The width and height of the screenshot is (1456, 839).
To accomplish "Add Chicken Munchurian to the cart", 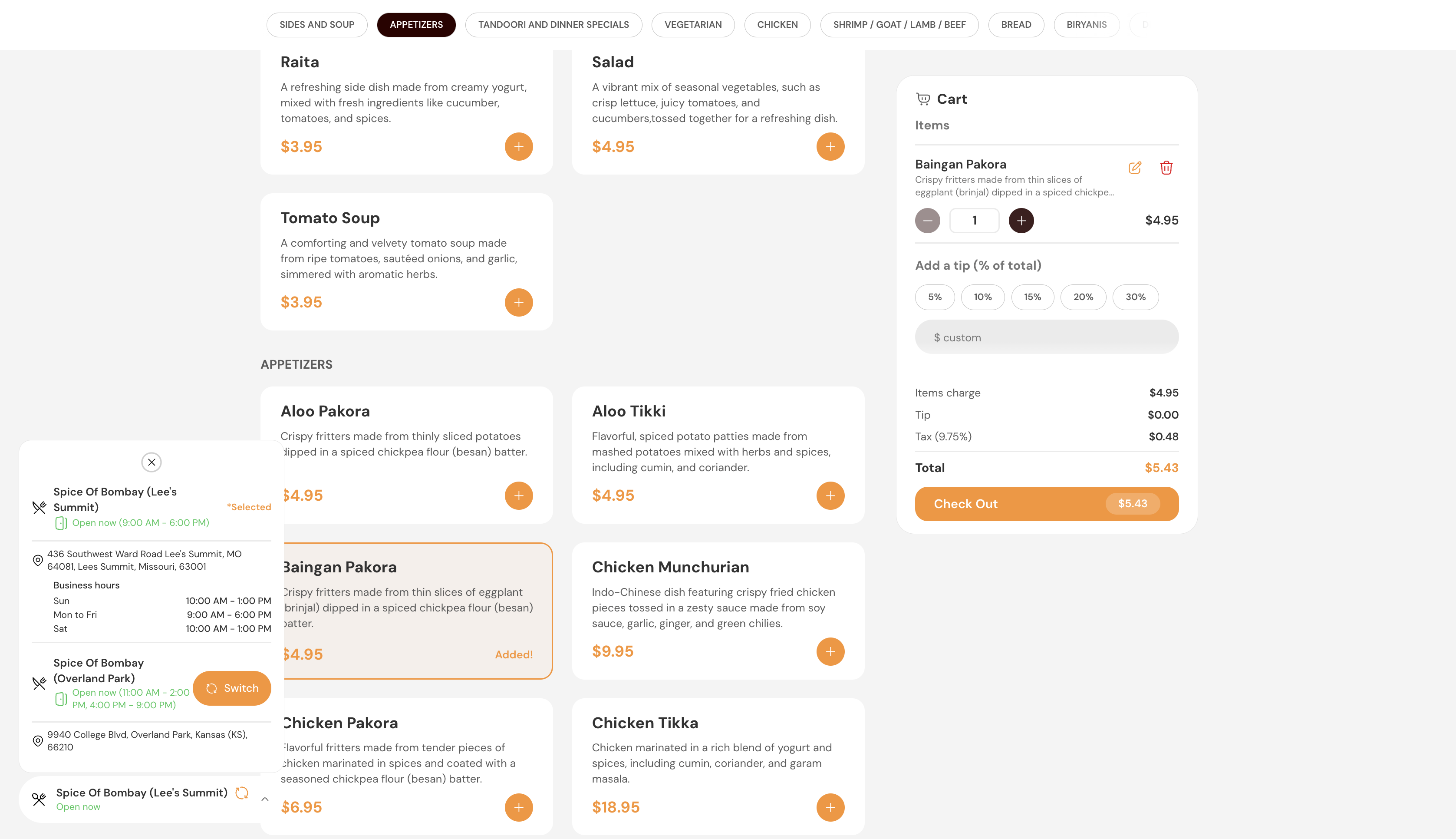I will 830,651.
